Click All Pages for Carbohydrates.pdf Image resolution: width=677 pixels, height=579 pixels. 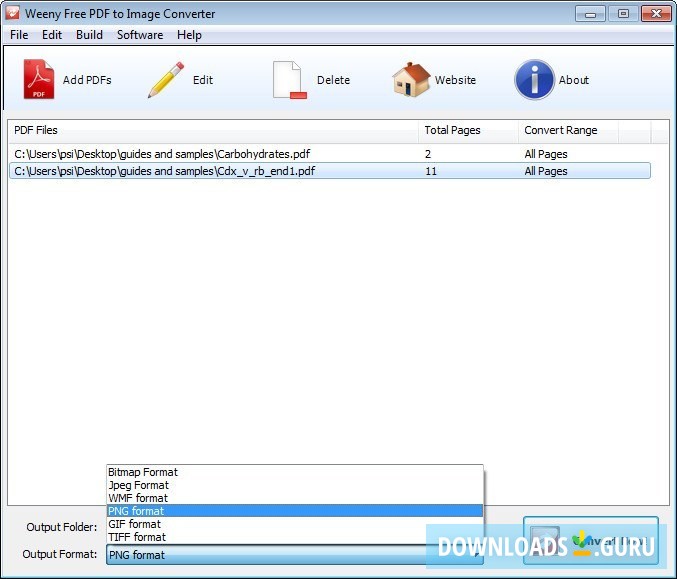click(546, 154)
